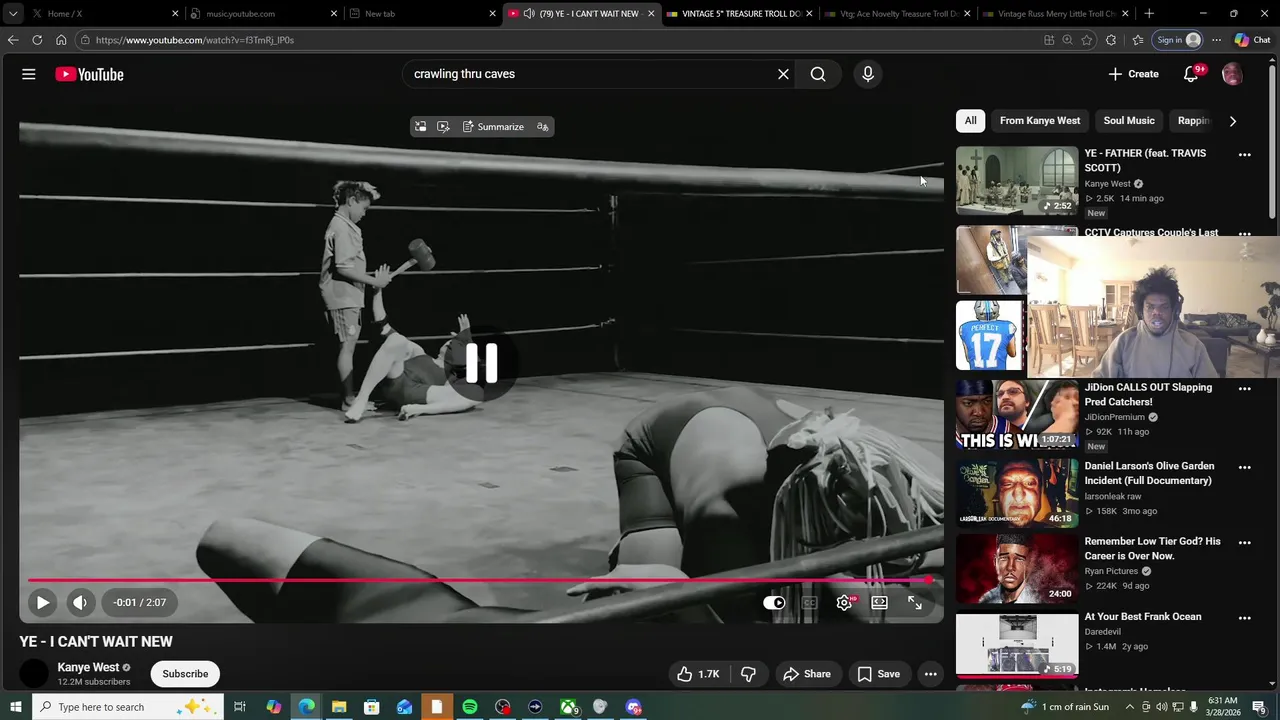Open options for YE - FATHER video
This screenshot has height=720, width=1280.
point(1245,154)
